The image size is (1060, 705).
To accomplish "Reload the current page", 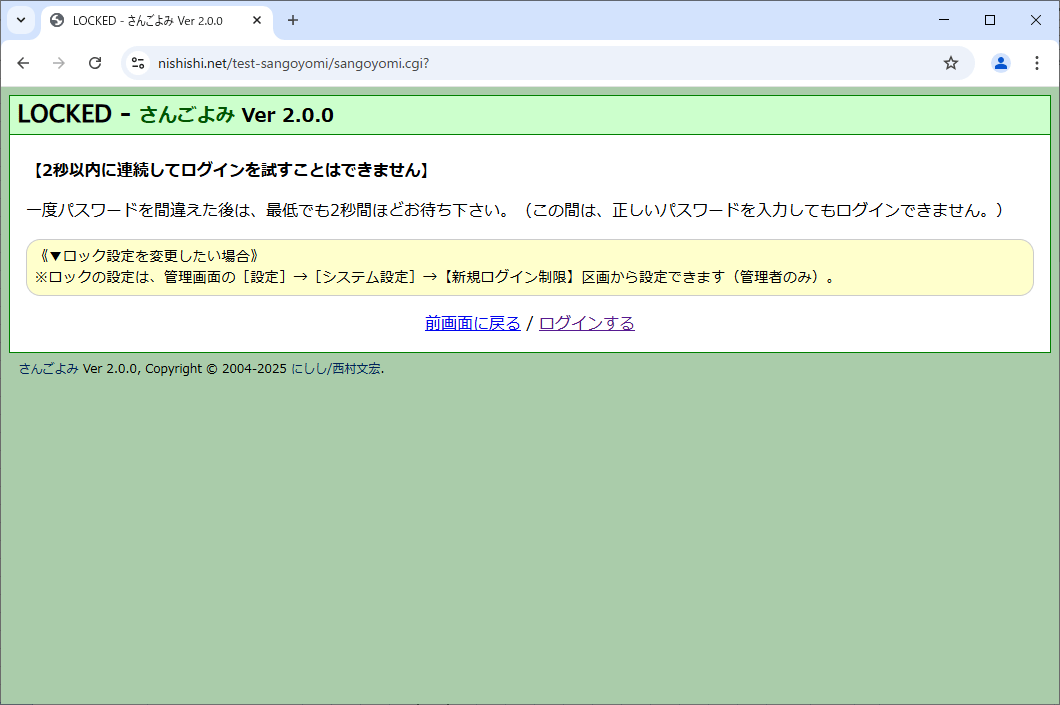I will pos(95,63).
